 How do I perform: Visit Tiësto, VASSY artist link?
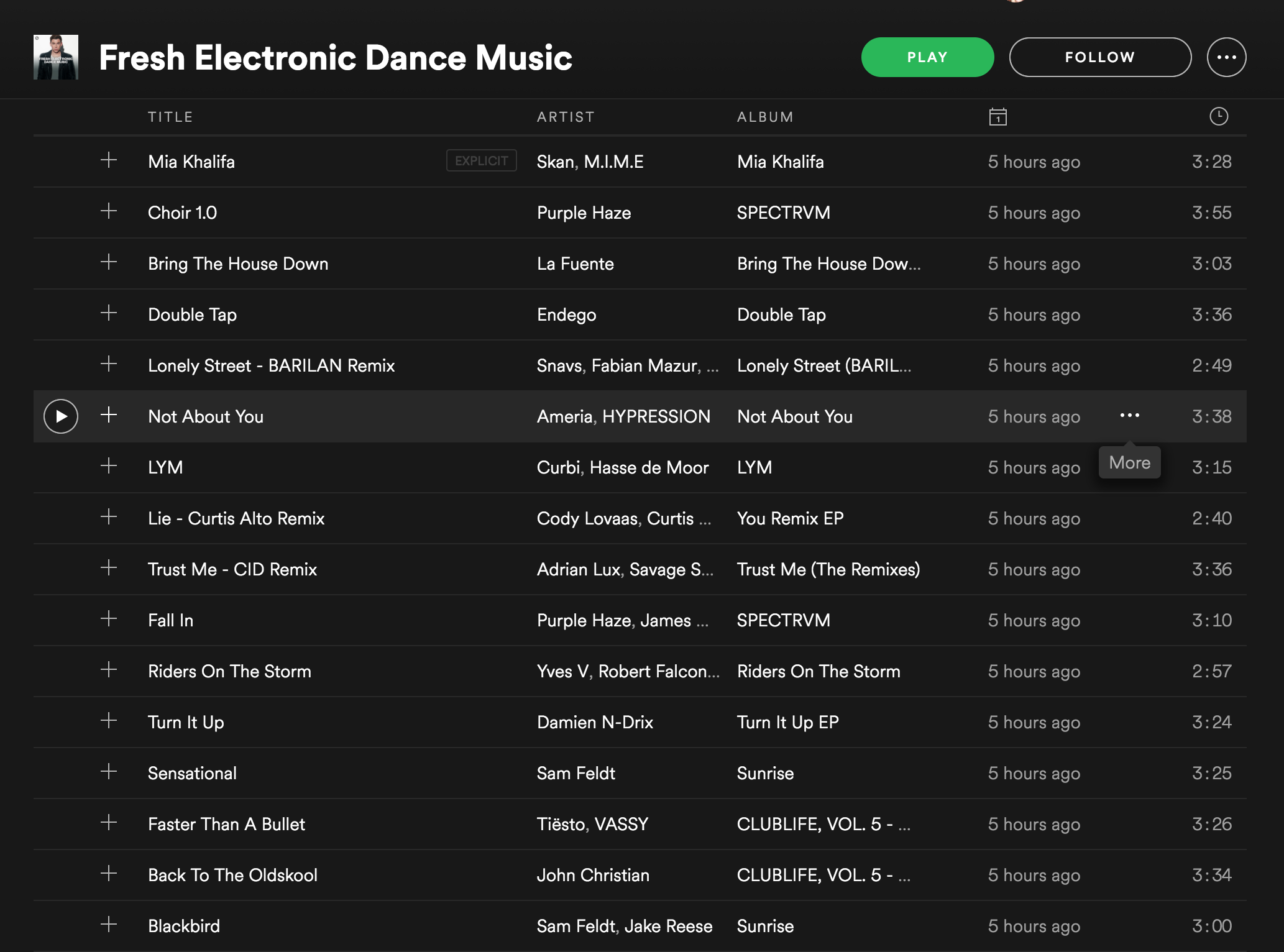593,825
